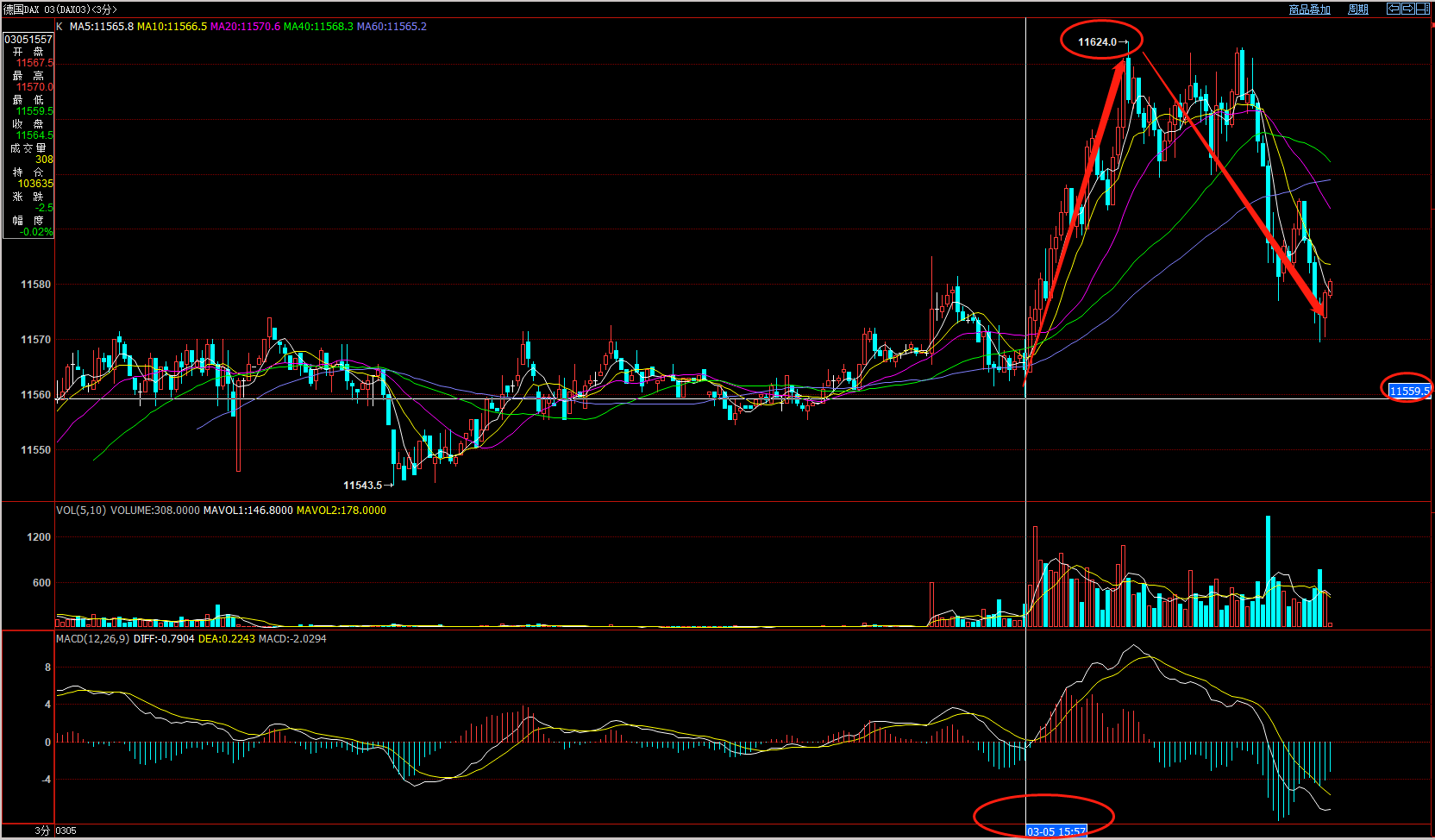Select the magenta MA20 indicator label
The image size is (1435, 840).
pos(245,27)
